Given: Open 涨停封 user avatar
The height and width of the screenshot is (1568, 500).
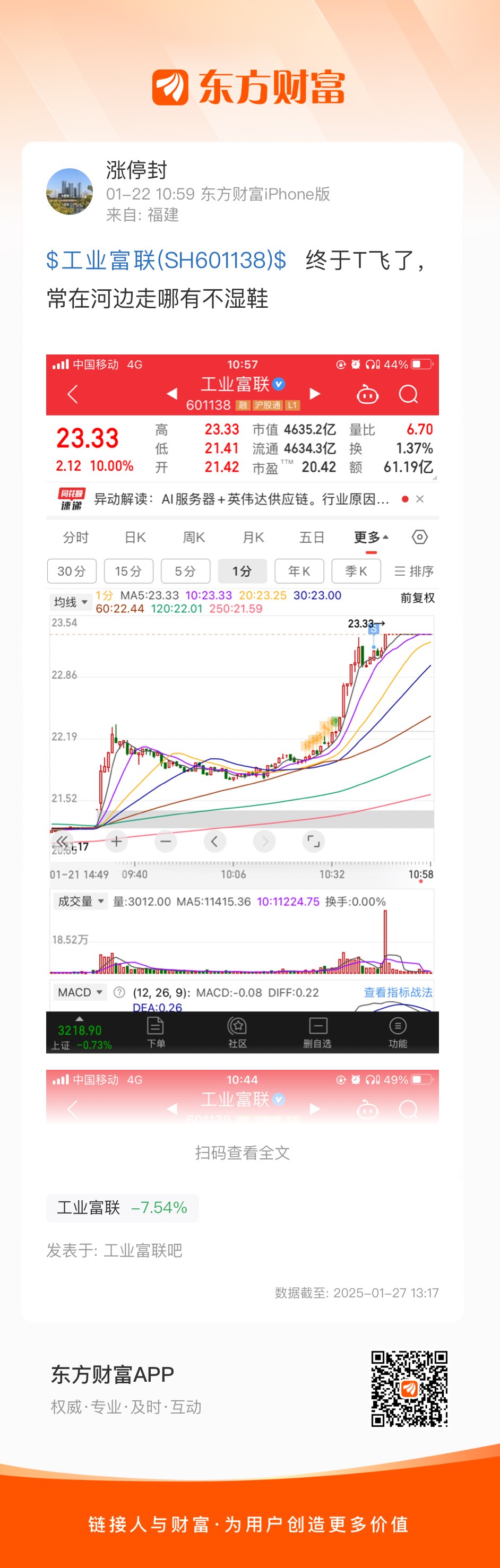Looking at the screenshot, I should coord(70,191).
